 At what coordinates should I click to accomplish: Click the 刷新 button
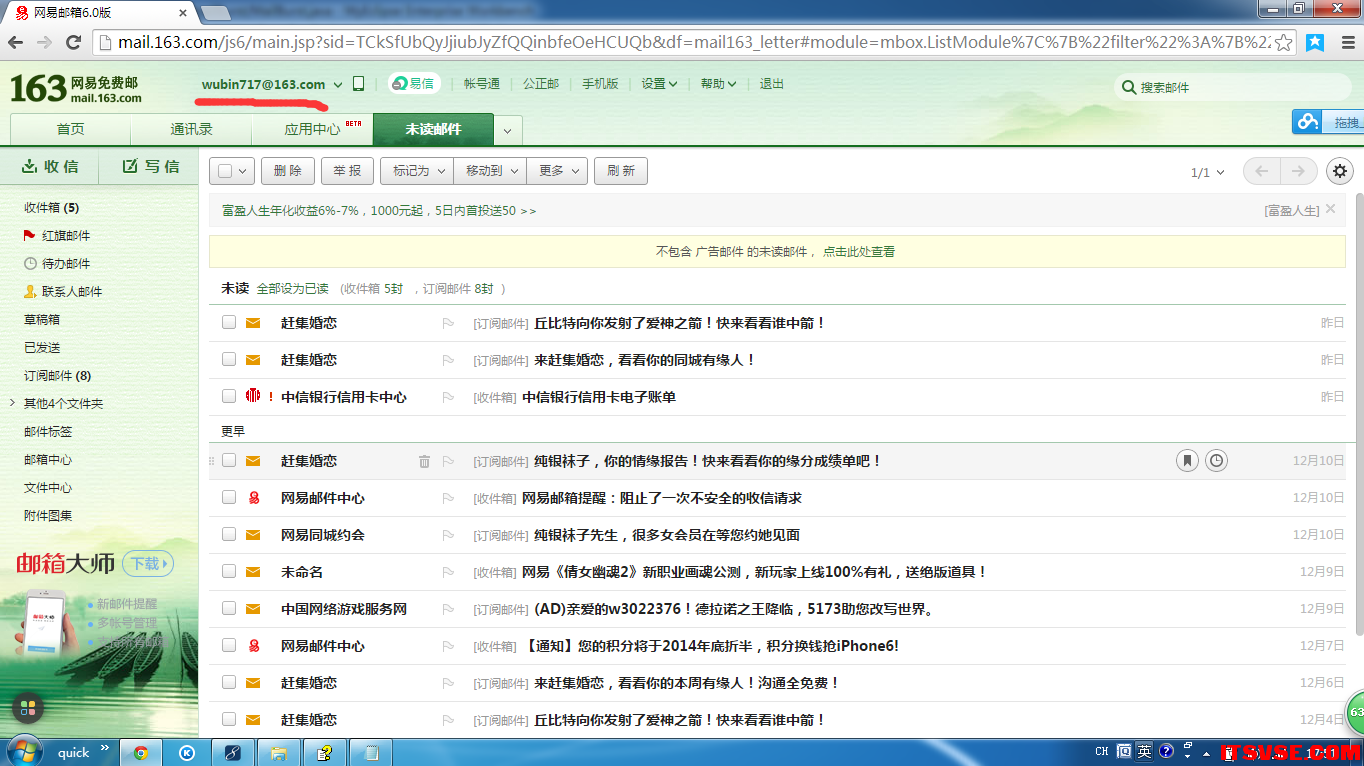click(x=621, y=171)
